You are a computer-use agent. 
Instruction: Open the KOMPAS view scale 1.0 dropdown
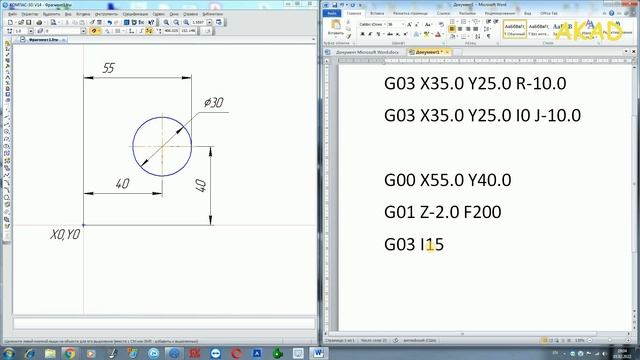31,31
